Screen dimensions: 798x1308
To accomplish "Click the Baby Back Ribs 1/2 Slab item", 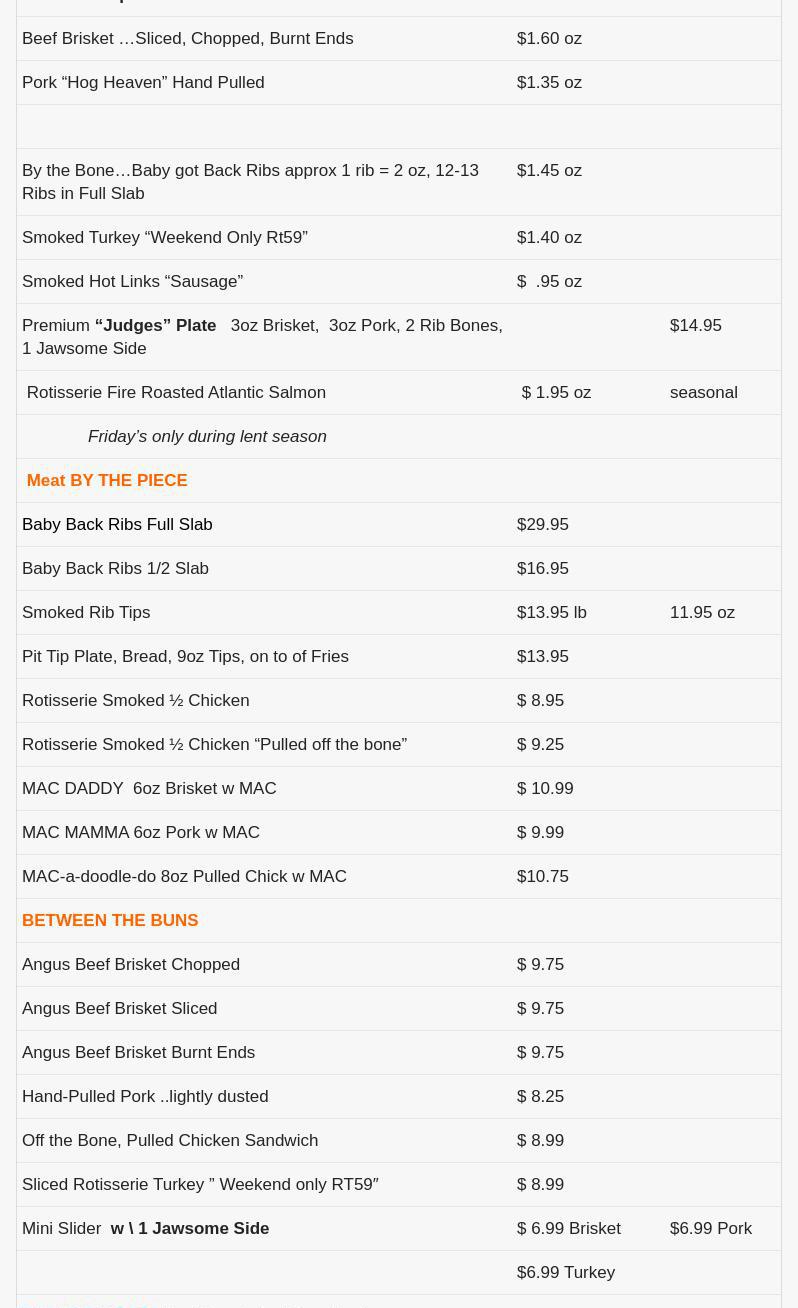I will click(x=115, y=568).
